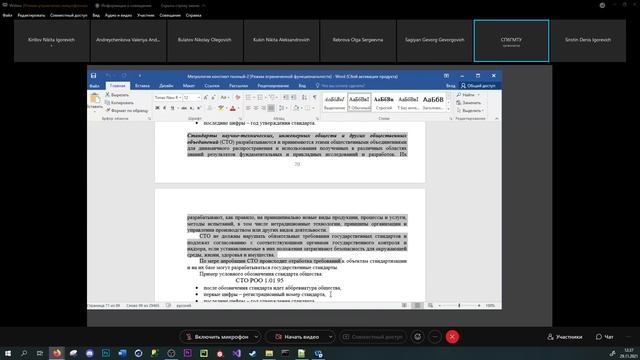Open the Ссылки tab in Word ribbon
This screenshot has width=640, height=360.
[212, 86]
